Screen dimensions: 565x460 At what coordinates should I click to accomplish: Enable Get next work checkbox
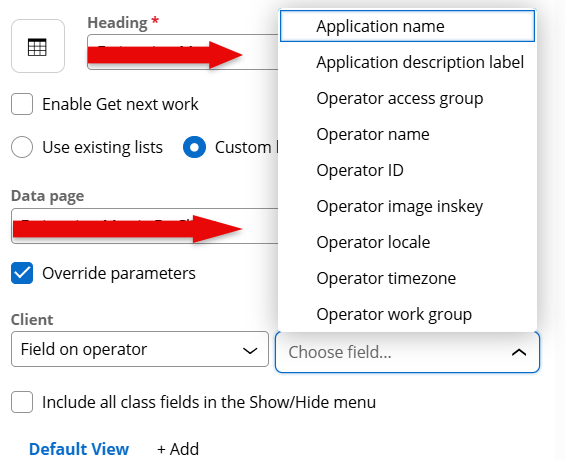tap(22, 104)
